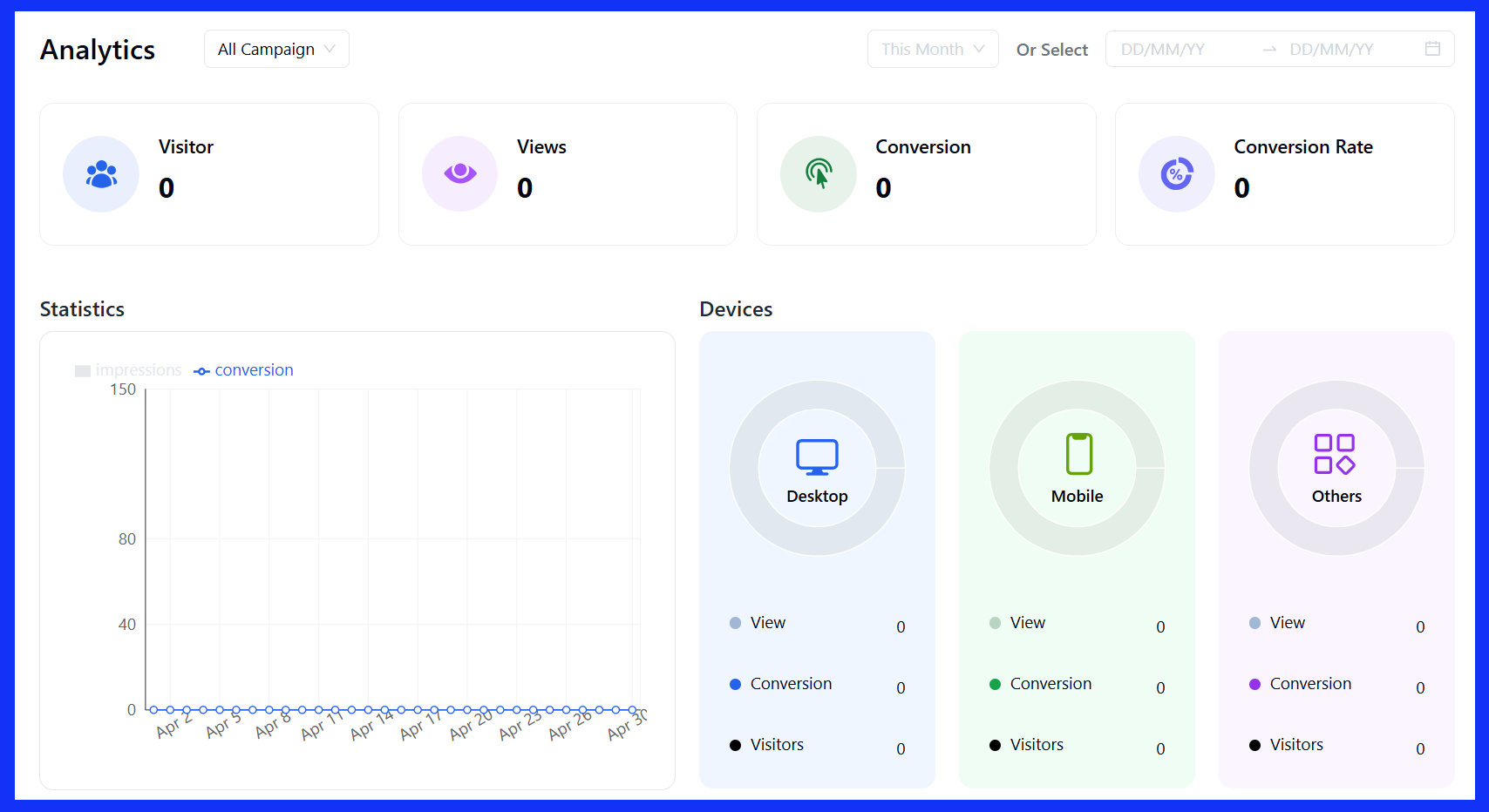Click the Statistics section heading

[82, 309]
